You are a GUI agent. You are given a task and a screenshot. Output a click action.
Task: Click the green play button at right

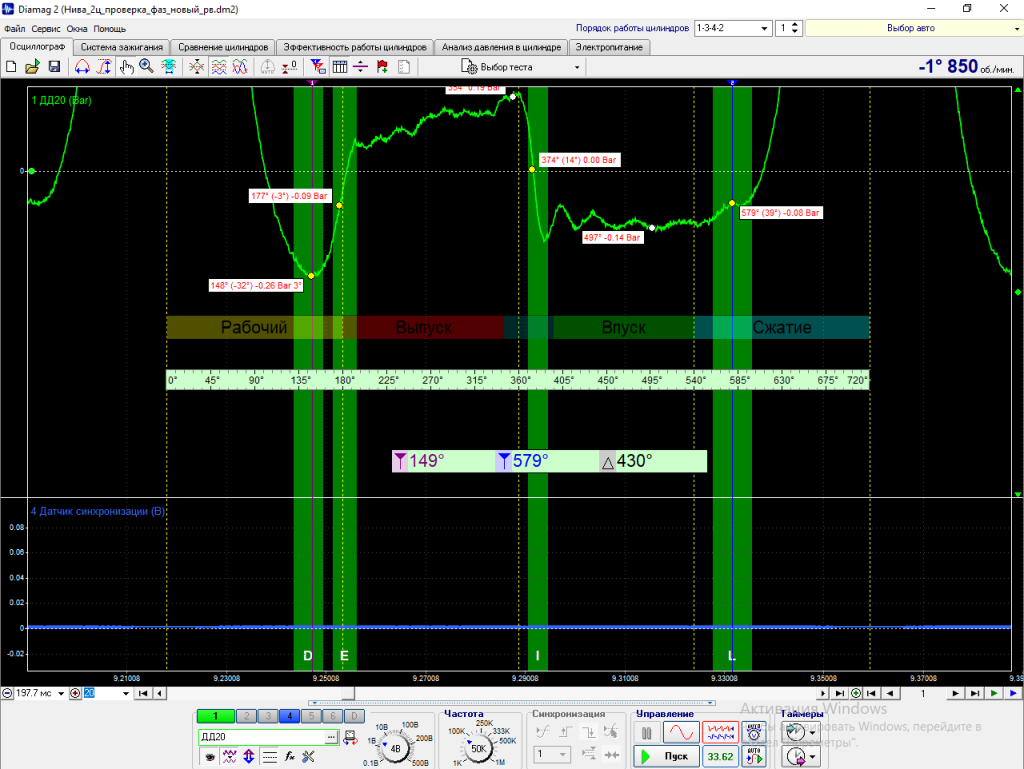coord(994,693)
